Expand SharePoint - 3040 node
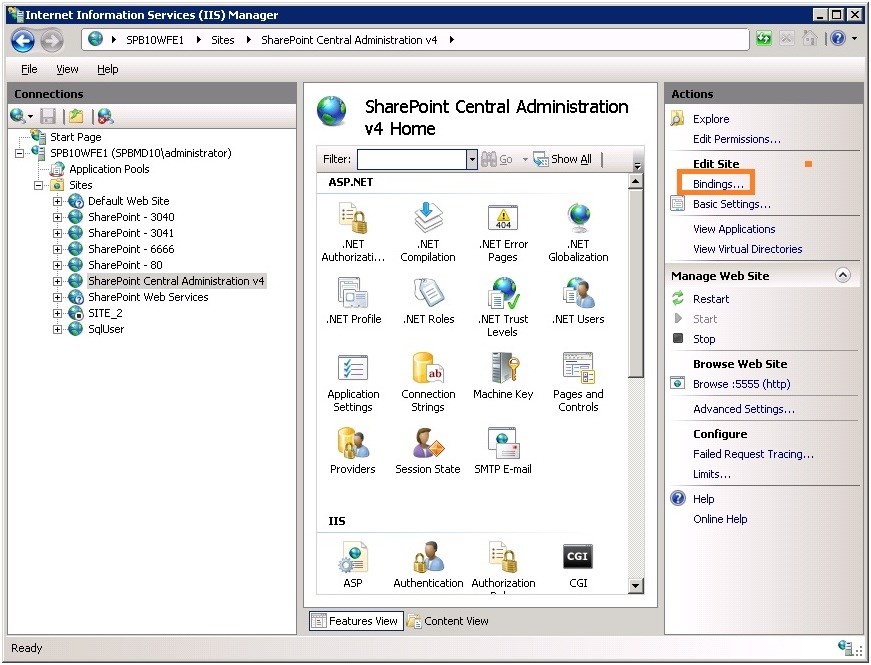871x665 pixels. coord(57,217)
